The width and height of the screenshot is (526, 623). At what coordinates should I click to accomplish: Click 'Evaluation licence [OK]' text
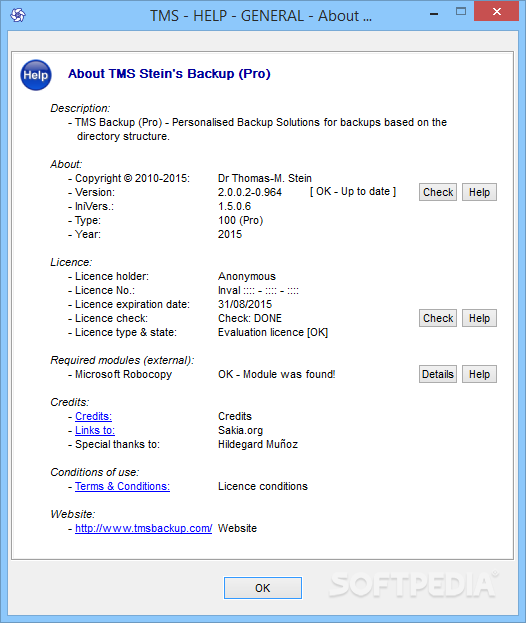tap(273, 333)
